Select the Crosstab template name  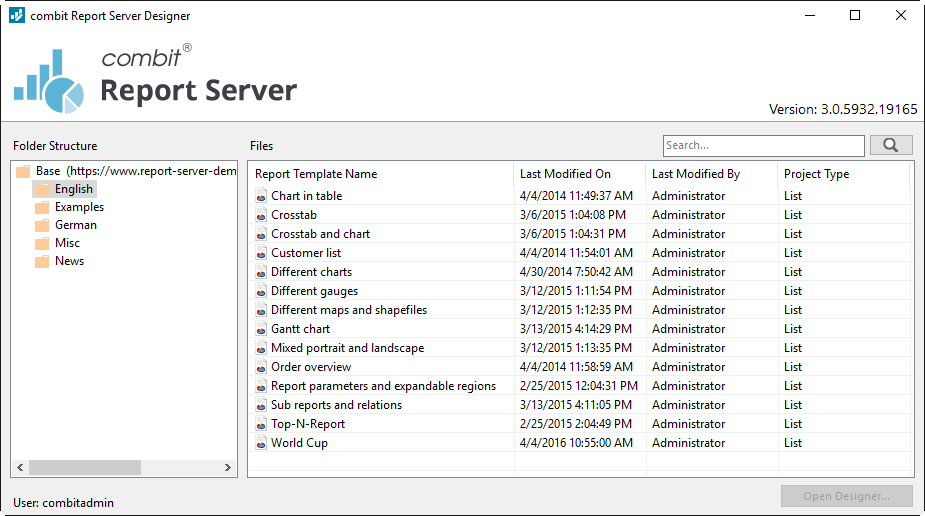294,215
